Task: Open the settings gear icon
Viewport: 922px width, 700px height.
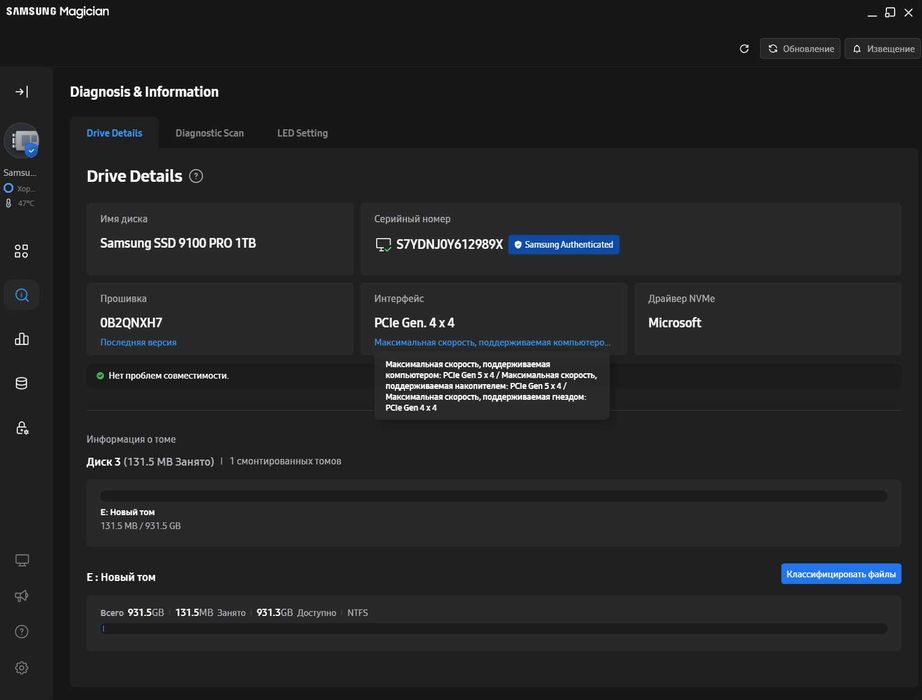Action: click(21, 668)
